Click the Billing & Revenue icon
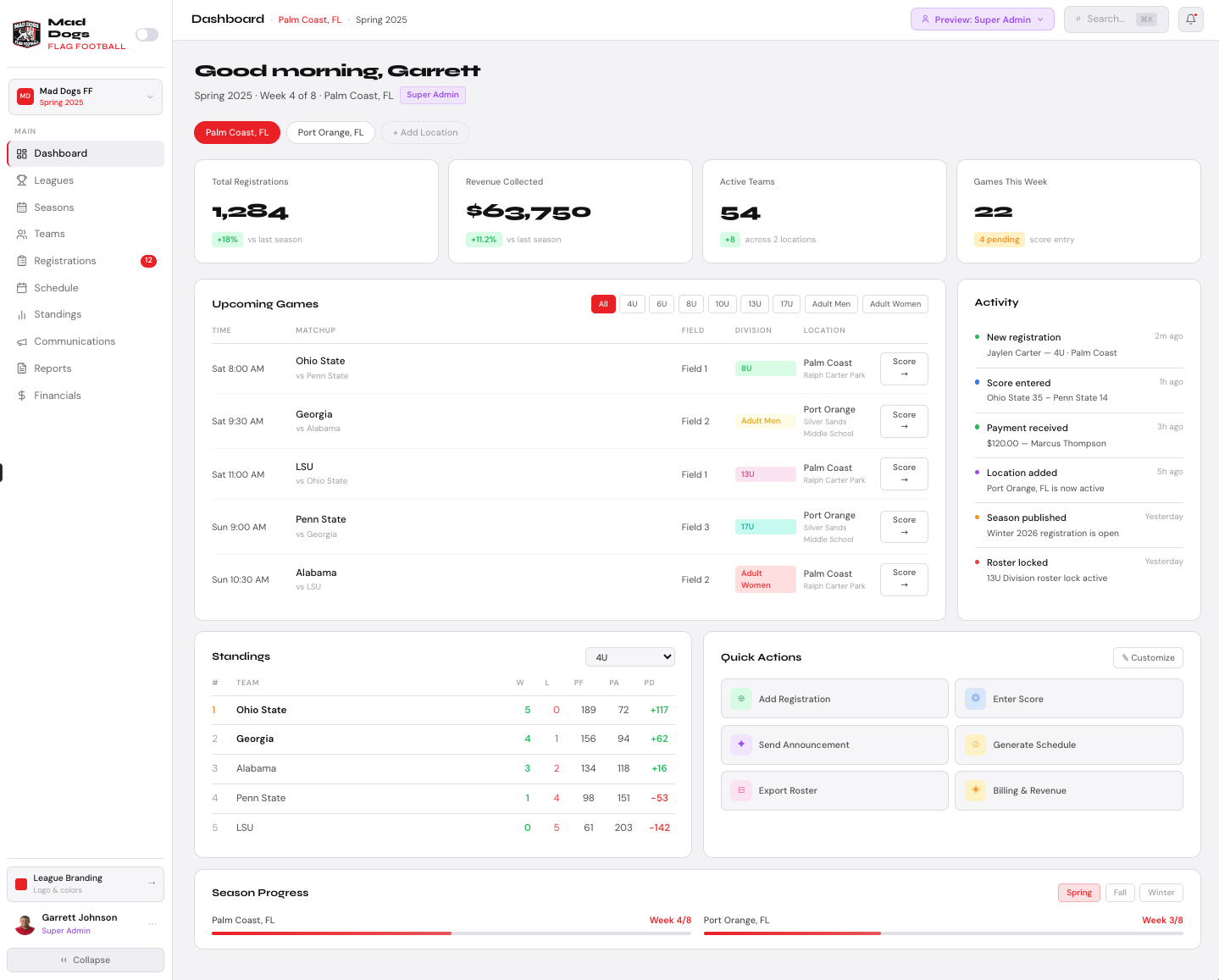The width and height of the screenshot is (1219, 980). tap(975, 790)
